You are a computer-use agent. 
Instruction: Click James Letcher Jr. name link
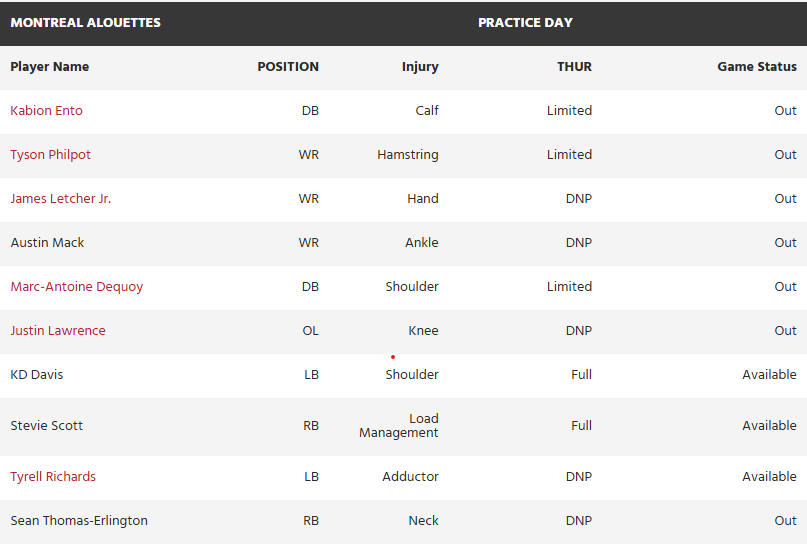[60, 199]
